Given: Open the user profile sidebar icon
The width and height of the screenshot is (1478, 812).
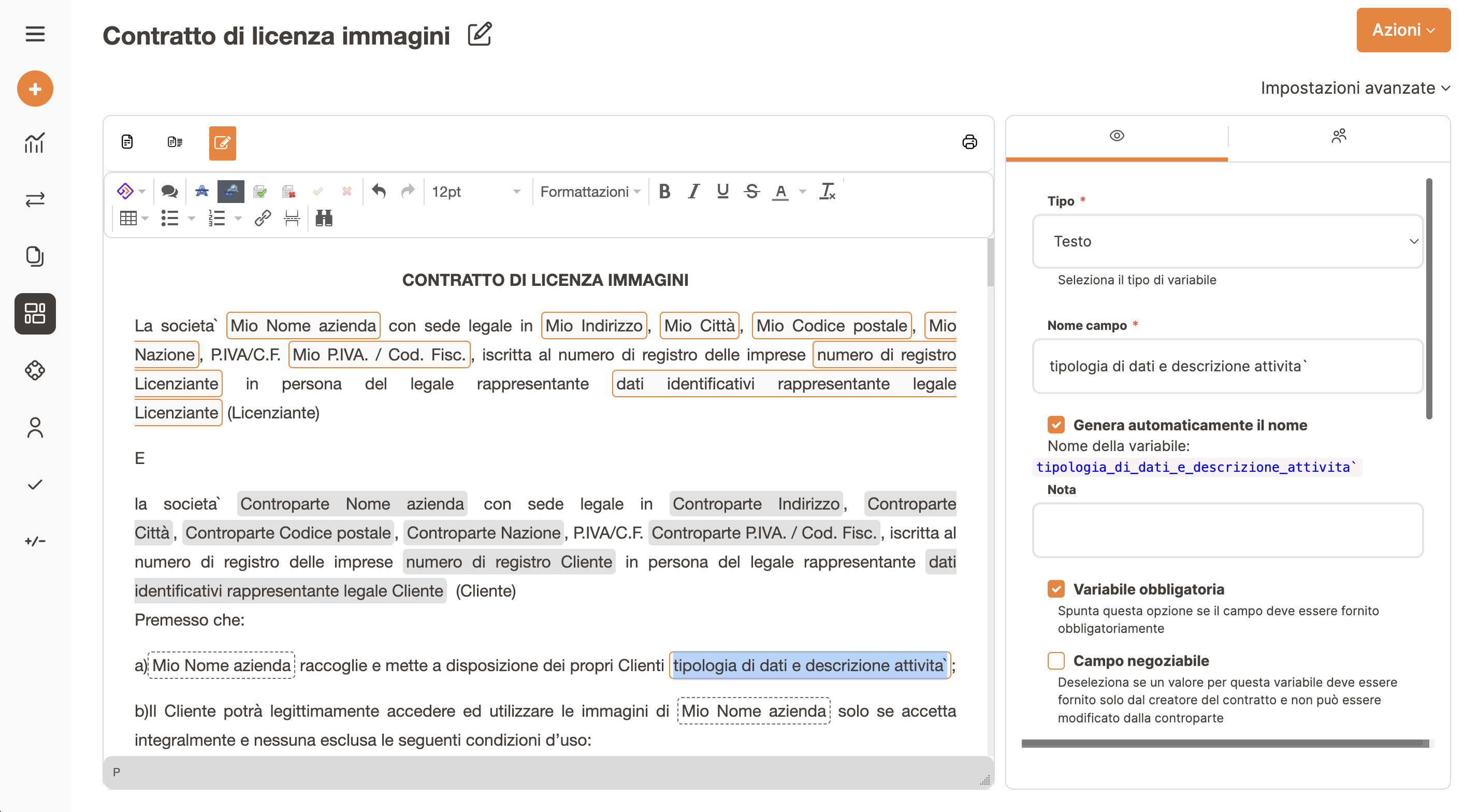Looking at the screenshot, I should pos(35,428).
